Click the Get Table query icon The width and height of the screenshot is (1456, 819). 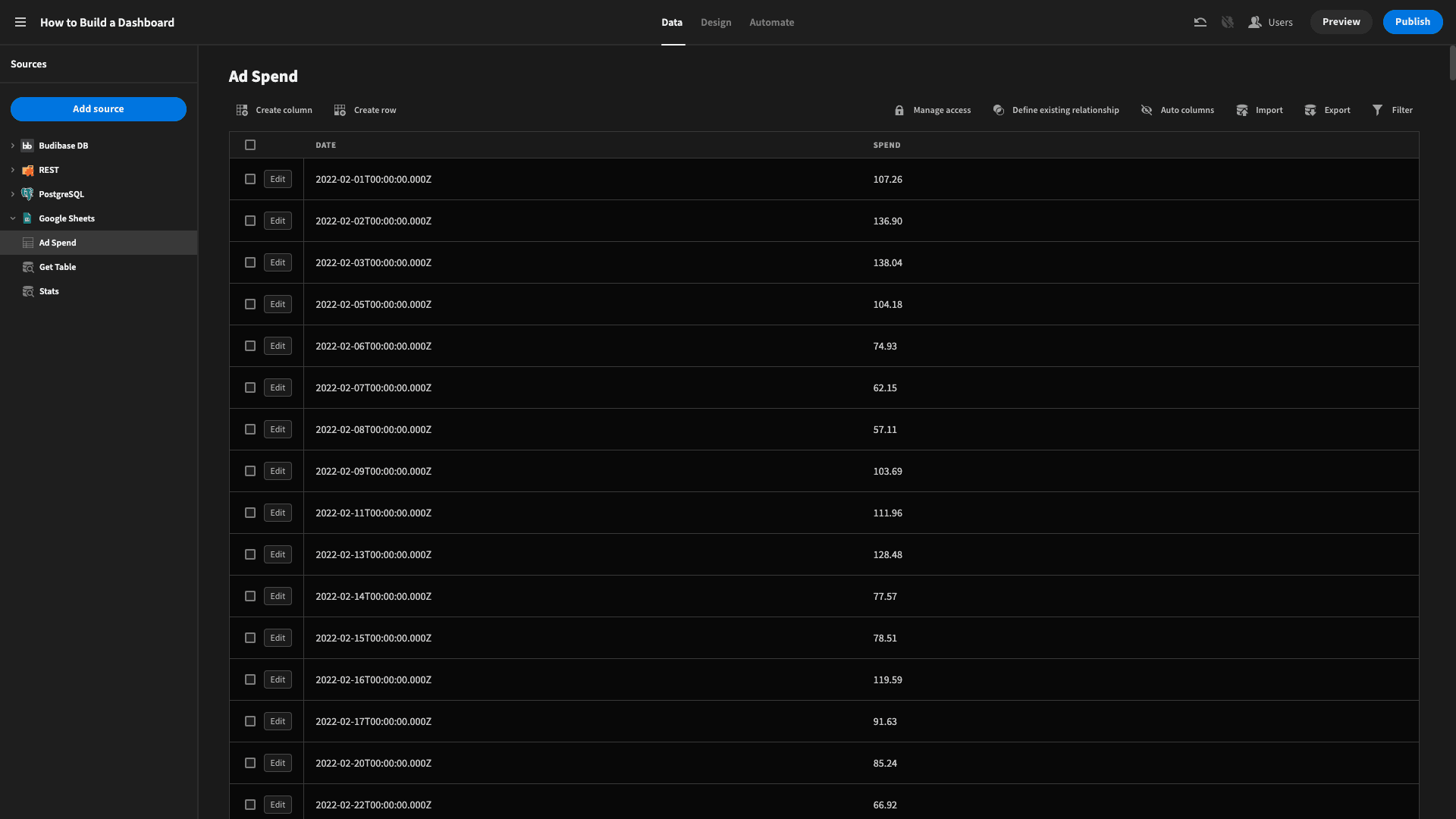pos(28,267)
